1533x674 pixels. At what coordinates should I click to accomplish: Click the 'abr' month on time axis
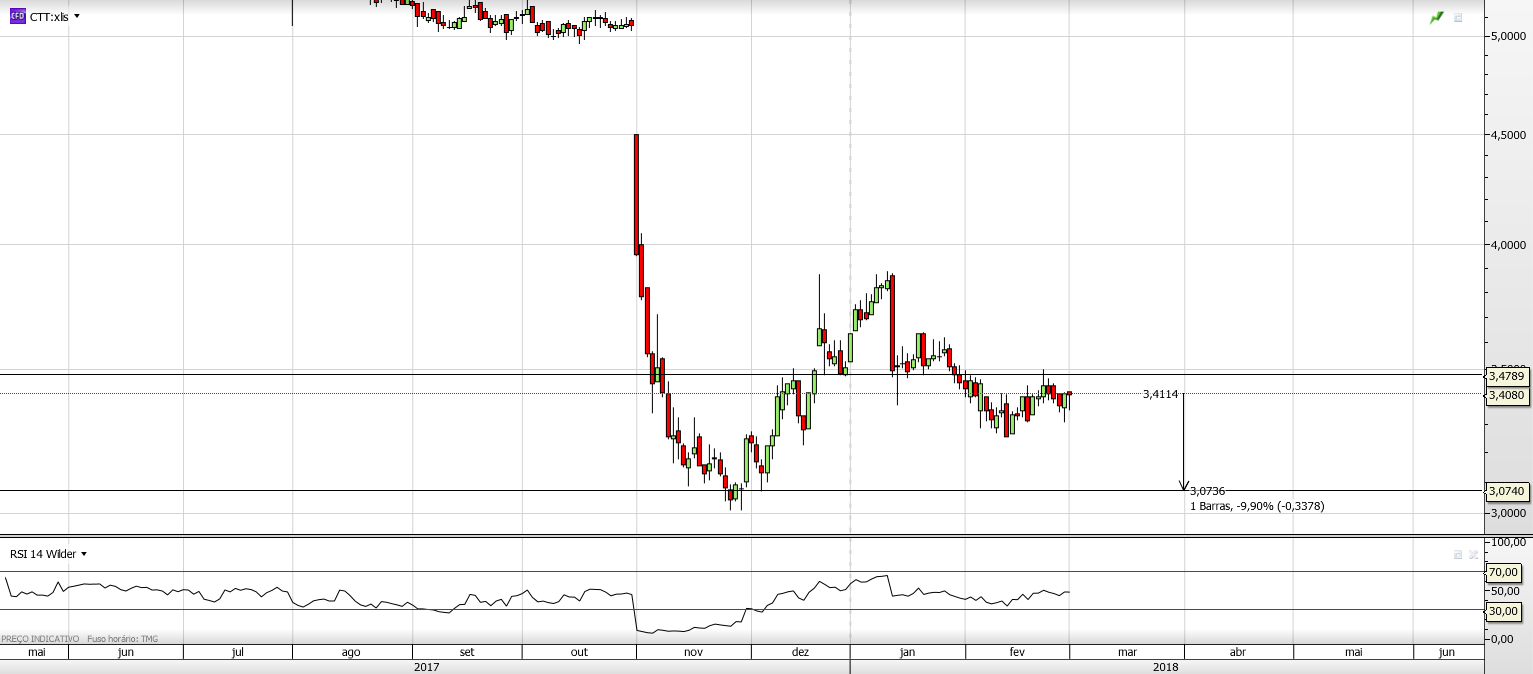tap(1237, 652)
